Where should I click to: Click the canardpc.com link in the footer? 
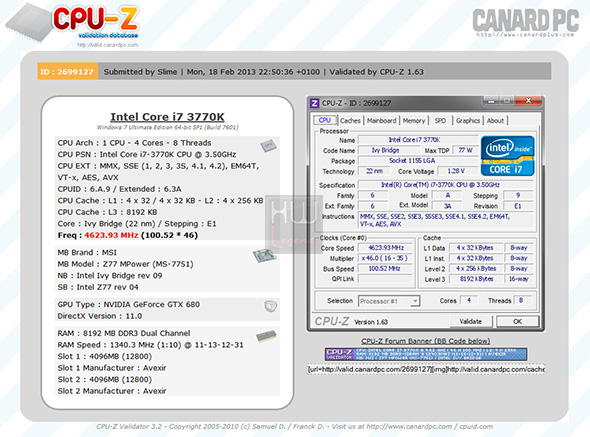tap(409, 426)
